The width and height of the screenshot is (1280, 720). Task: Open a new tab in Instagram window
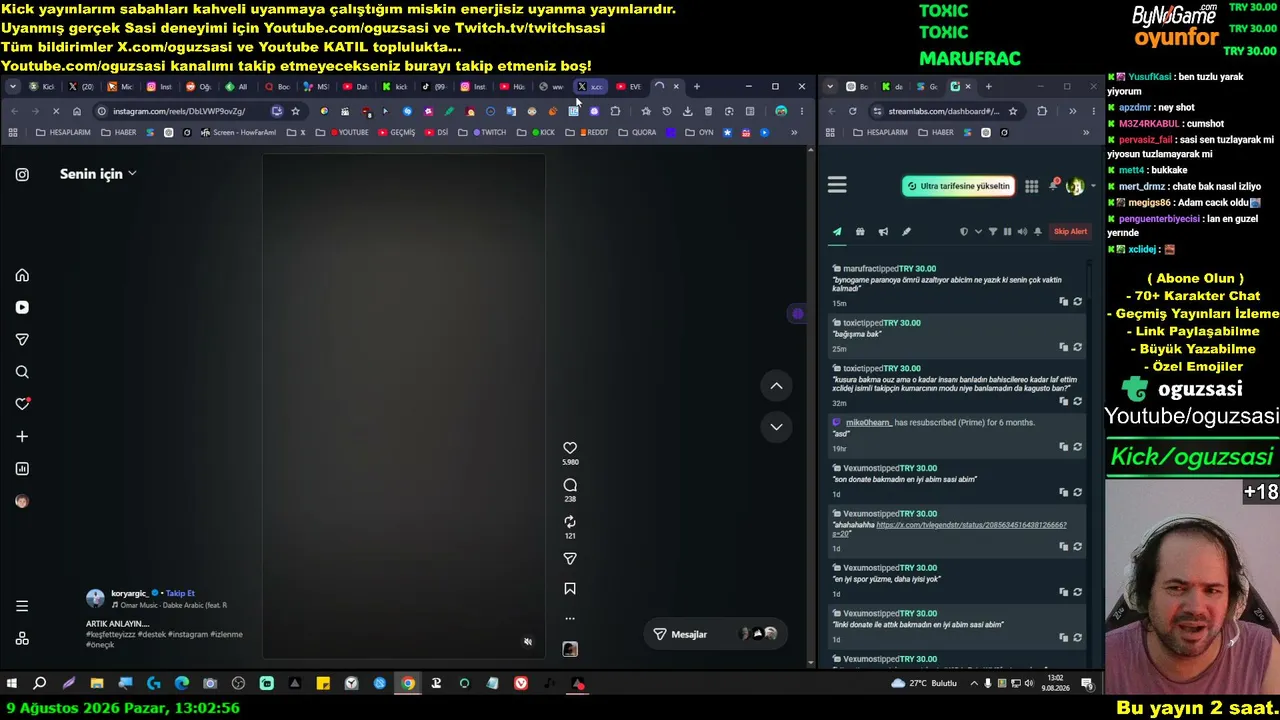[x=697, y=87]
